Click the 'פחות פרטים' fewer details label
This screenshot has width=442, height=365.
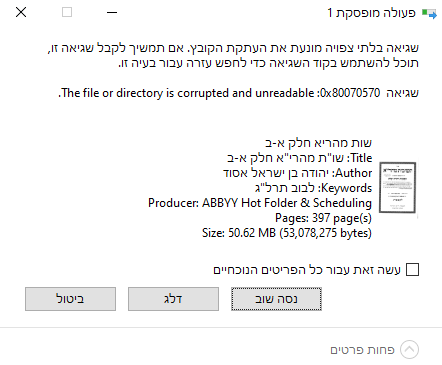362,350
